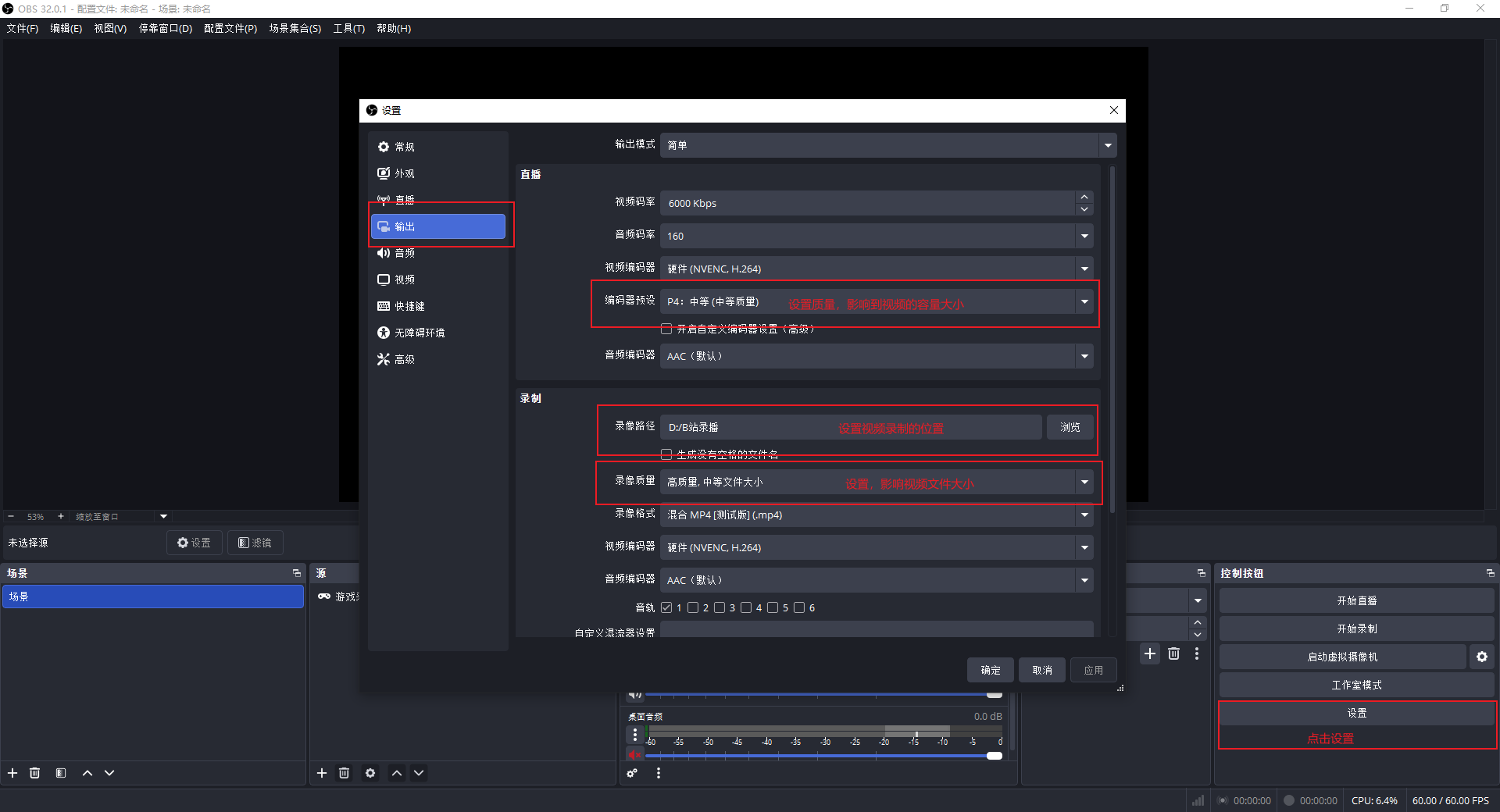The image size is (1500, 812).
Task: Move the selected source down with arrow icon
Action: coord(419,773)
